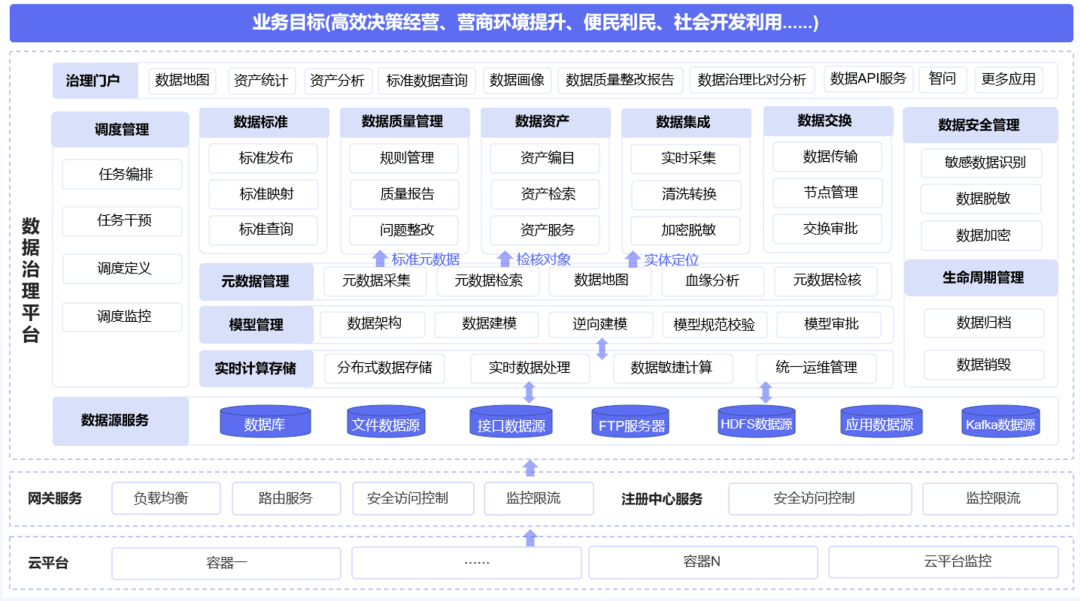The height and width of the screenshot is (601, 1080).
Task: Select 清洗转换 box
Action: click(686, 194)
